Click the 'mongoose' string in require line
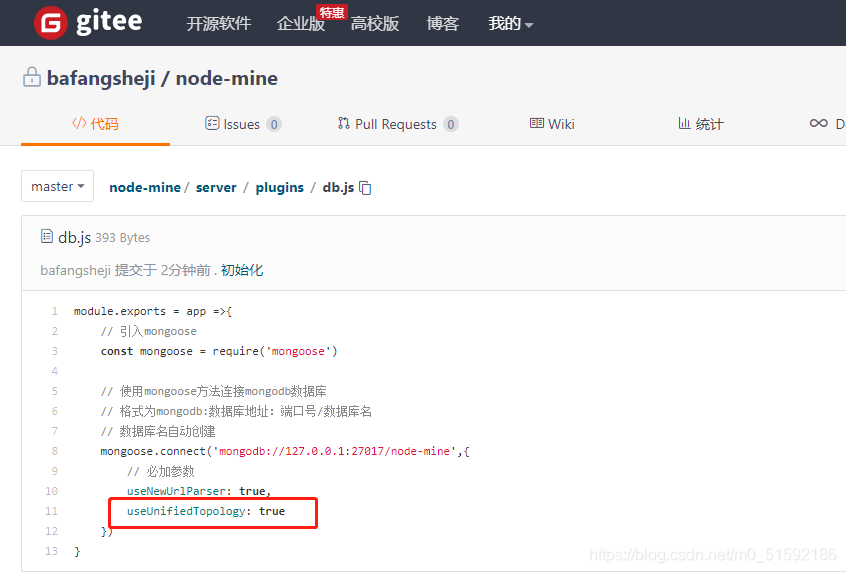This screenshot has height=573, width=846. click(x=298, y=351)
